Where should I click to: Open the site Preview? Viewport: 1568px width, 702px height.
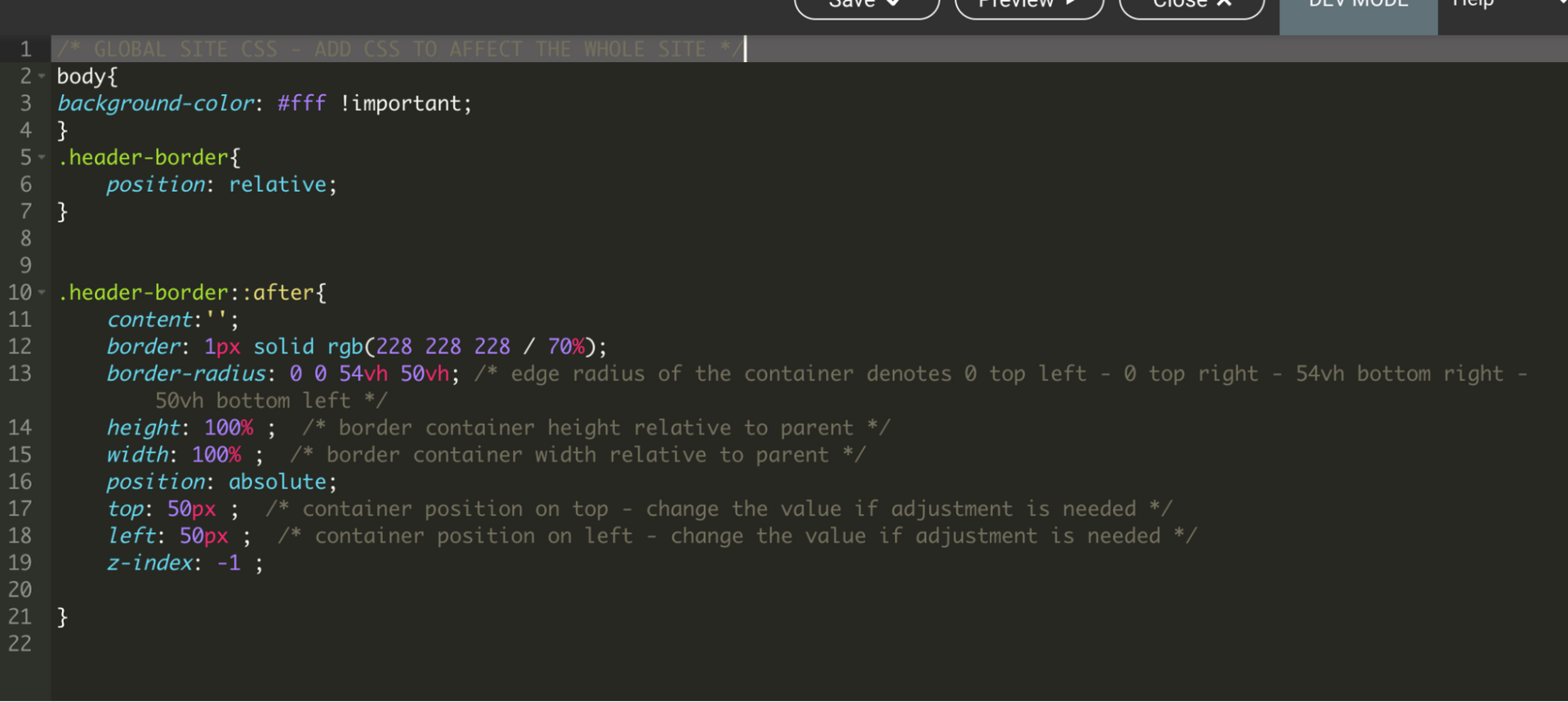pos(1029,4)
